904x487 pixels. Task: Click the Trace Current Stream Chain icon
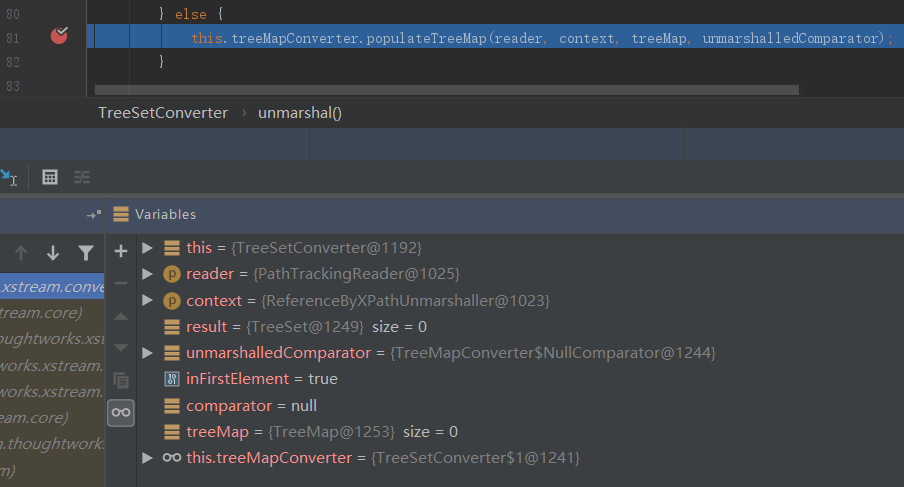tap(81, 177)
